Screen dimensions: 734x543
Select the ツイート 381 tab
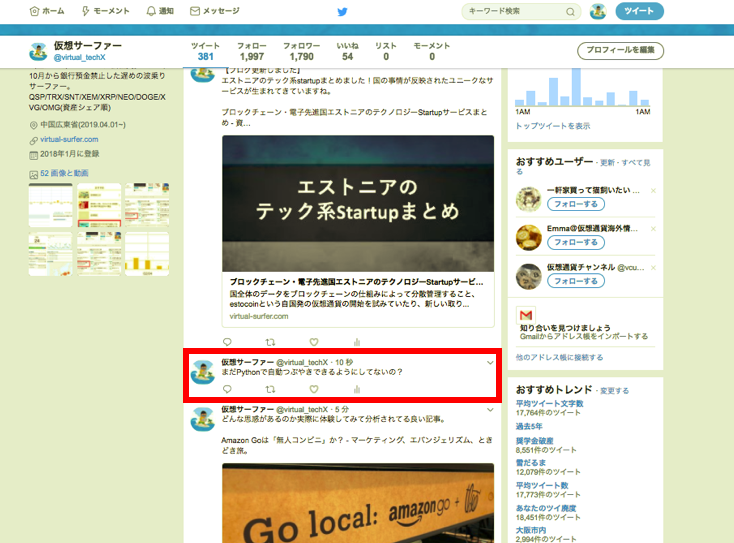pyautogui.click(x=206, y=51)
